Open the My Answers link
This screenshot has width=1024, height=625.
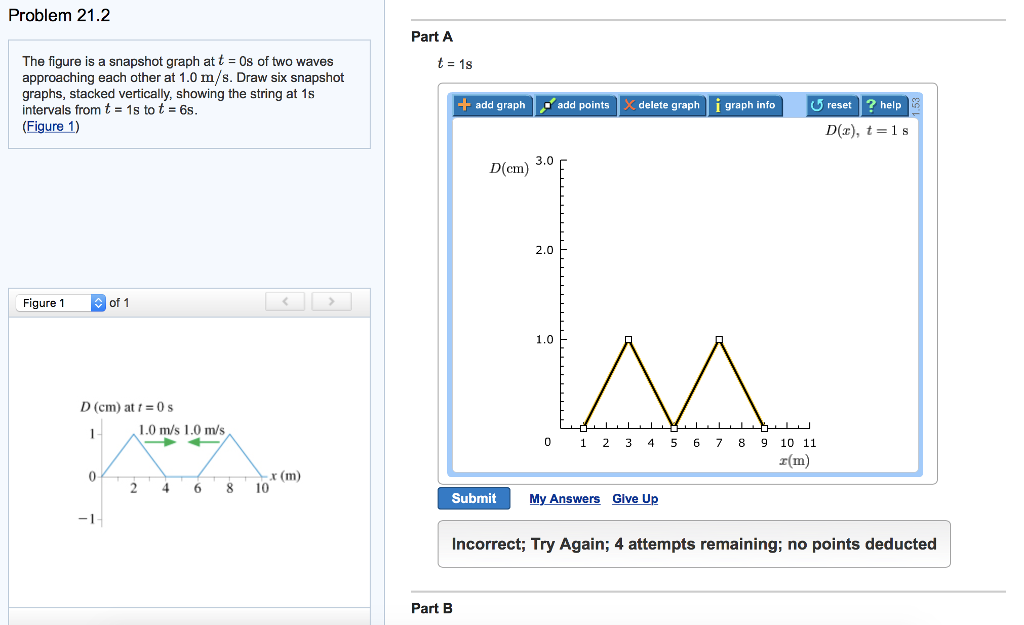tap(564, 498)
